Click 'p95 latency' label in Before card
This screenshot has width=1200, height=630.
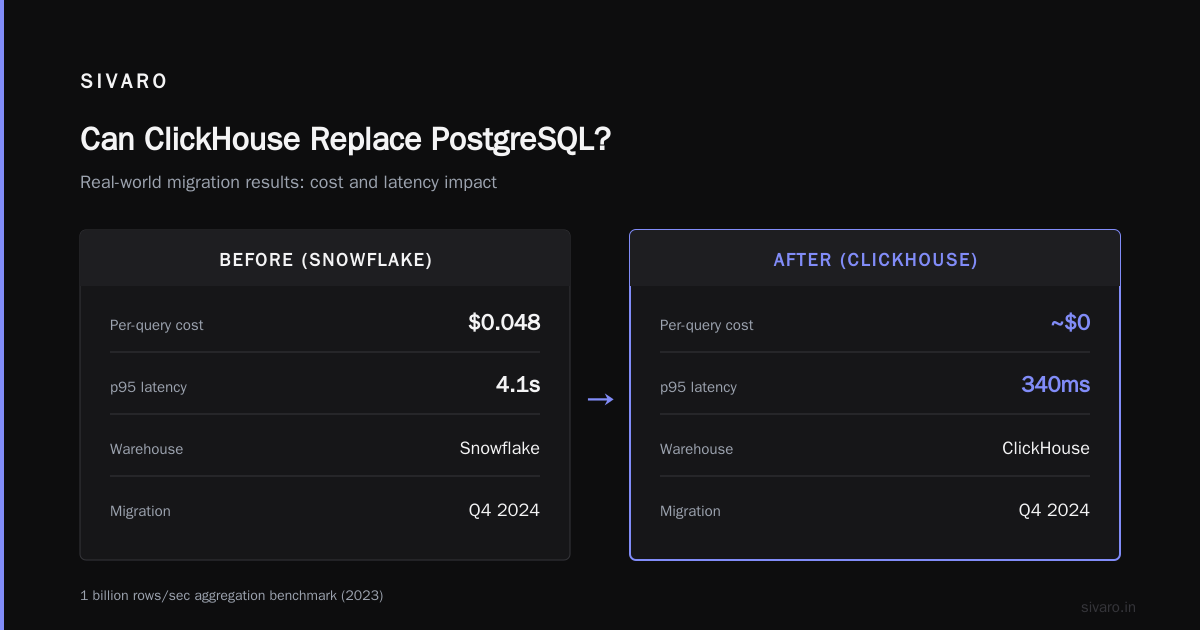(148, 387)
